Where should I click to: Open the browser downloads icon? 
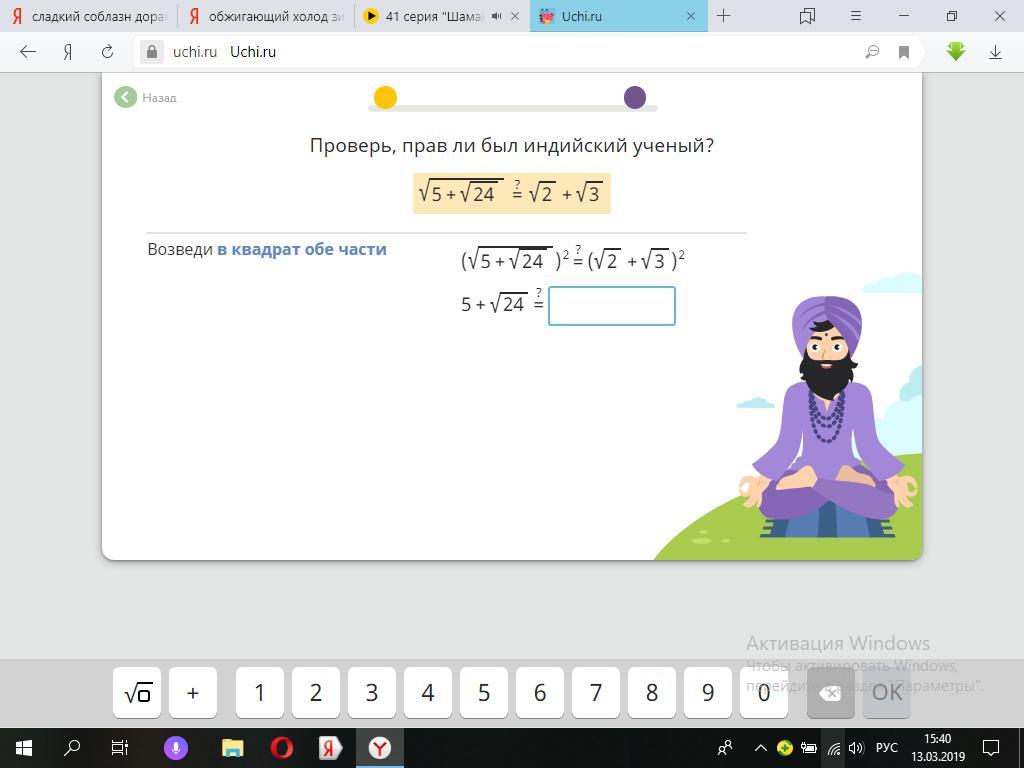coord(995,52)
